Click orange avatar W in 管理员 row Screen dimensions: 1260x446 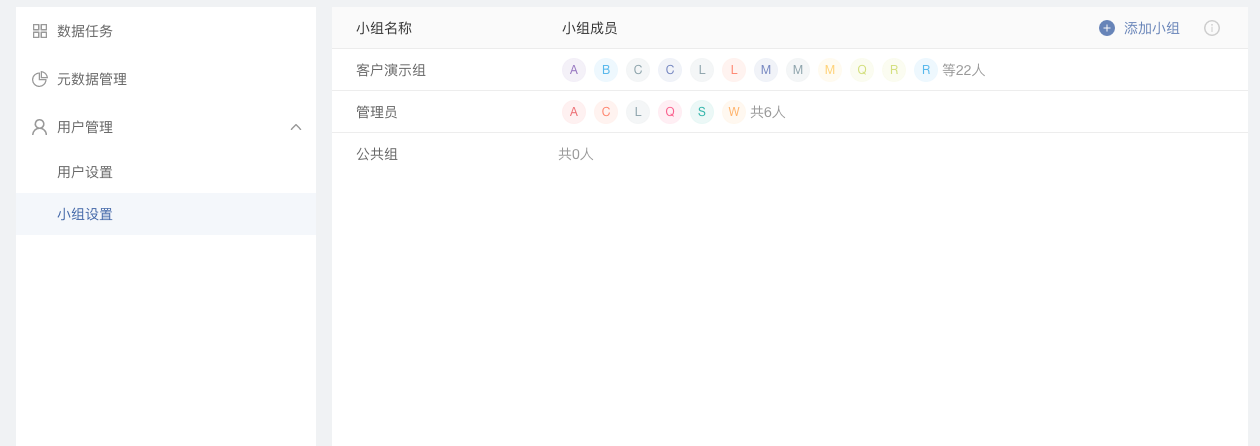(734, 112)
